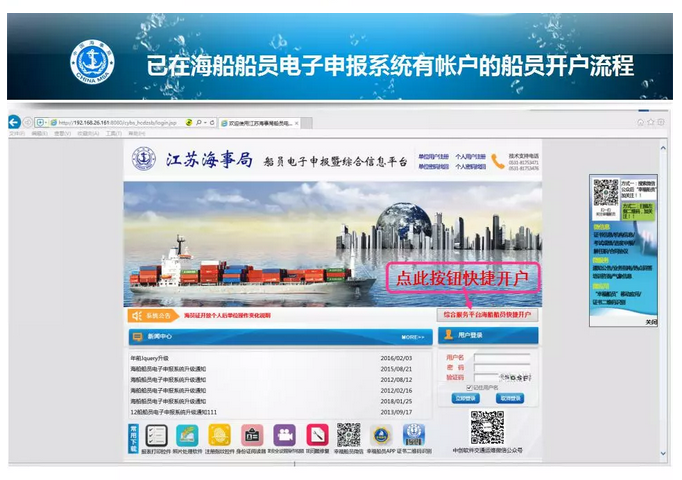Open news item 年前Jquery升级
This screenshot has height=480, width=682.
(x=149, y=358)
